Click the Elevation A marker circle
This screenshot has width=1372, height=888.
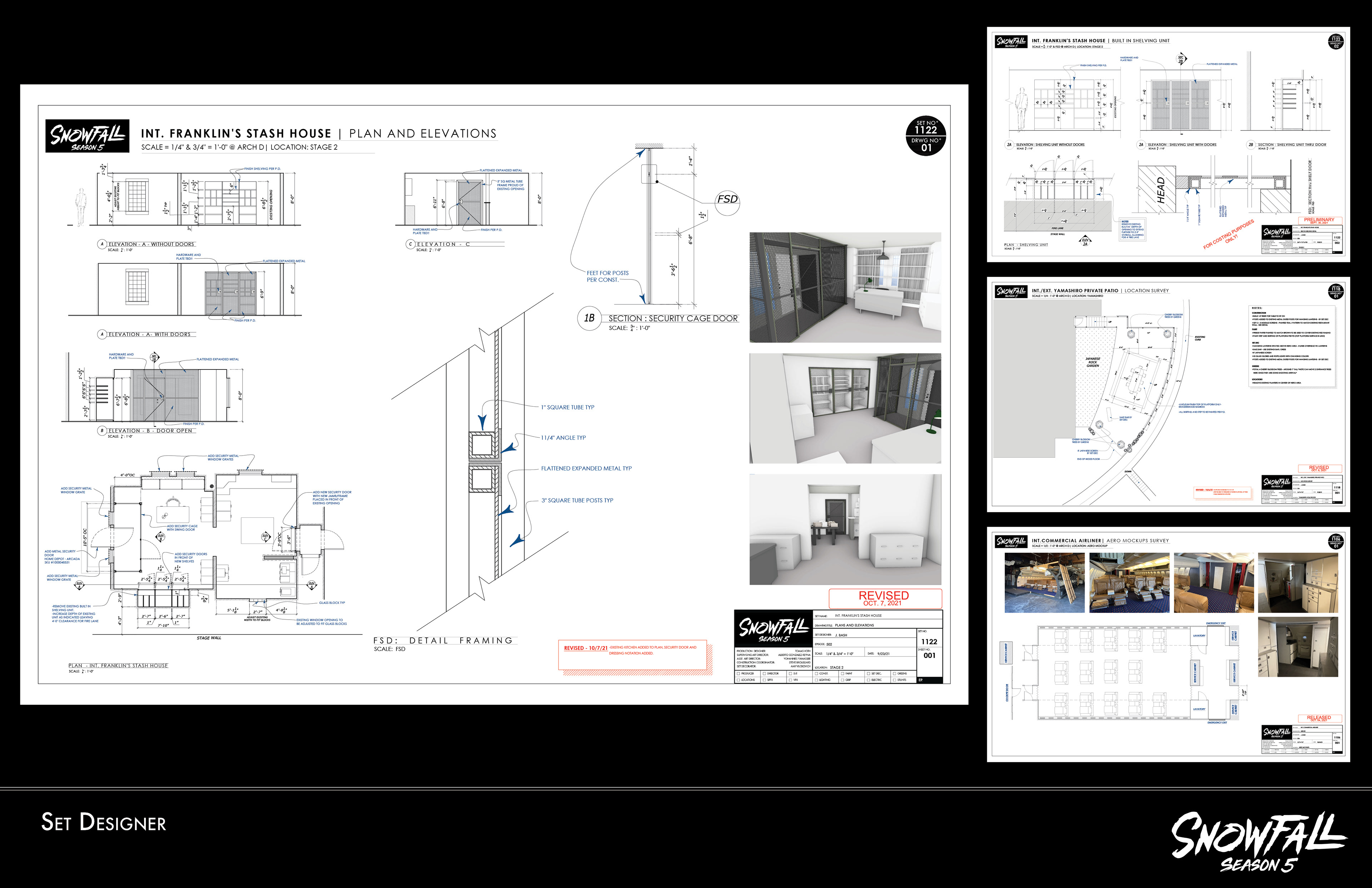click(102, 244)
